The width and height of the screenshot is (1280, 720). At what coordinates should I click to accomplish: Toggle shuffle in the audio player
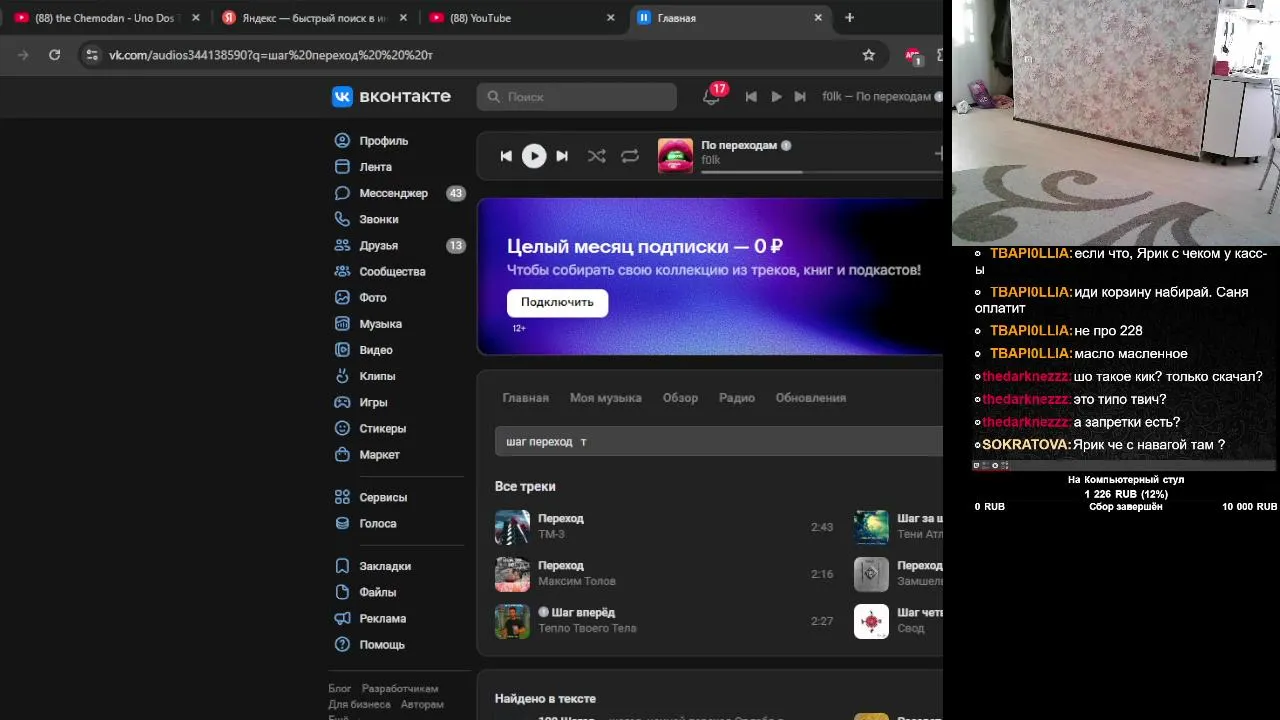596,156
